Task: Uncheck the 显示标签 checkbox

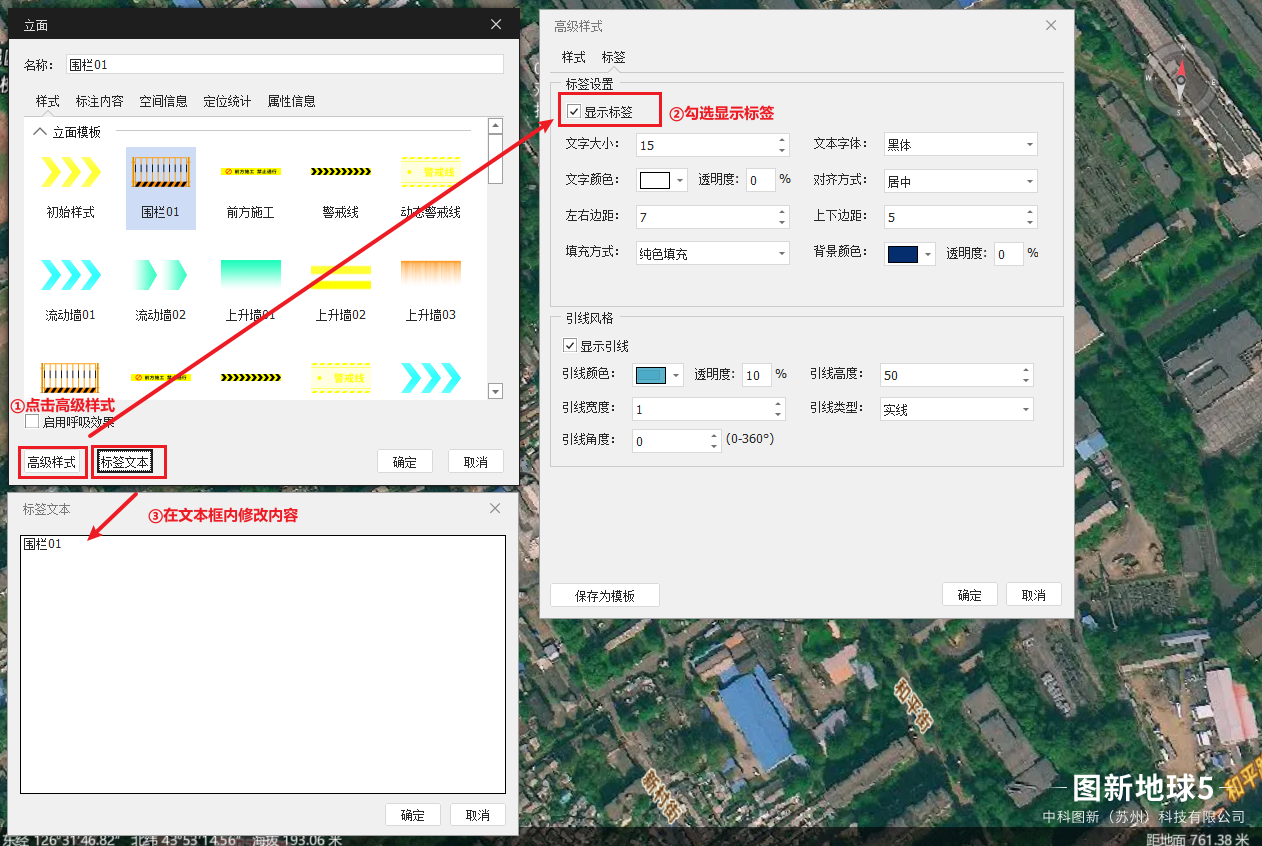Action: 574,112
